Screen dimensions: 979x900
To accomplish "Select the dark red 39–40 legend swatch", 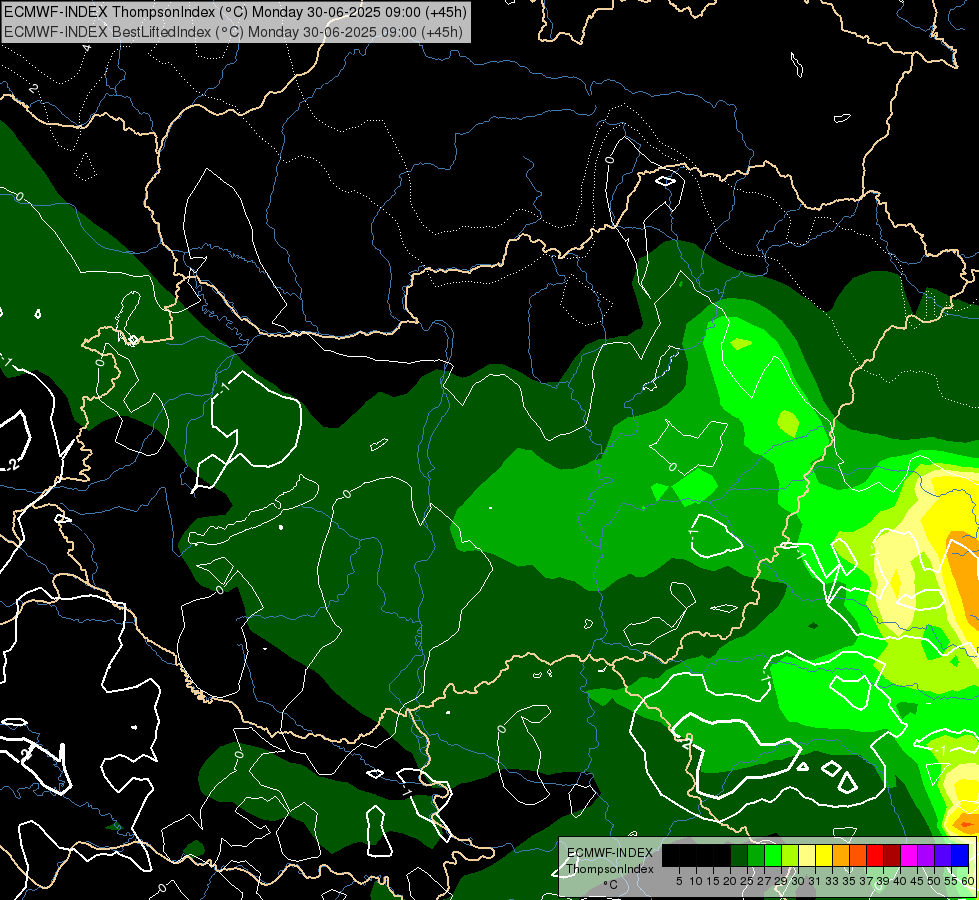I will pos(892,855).
